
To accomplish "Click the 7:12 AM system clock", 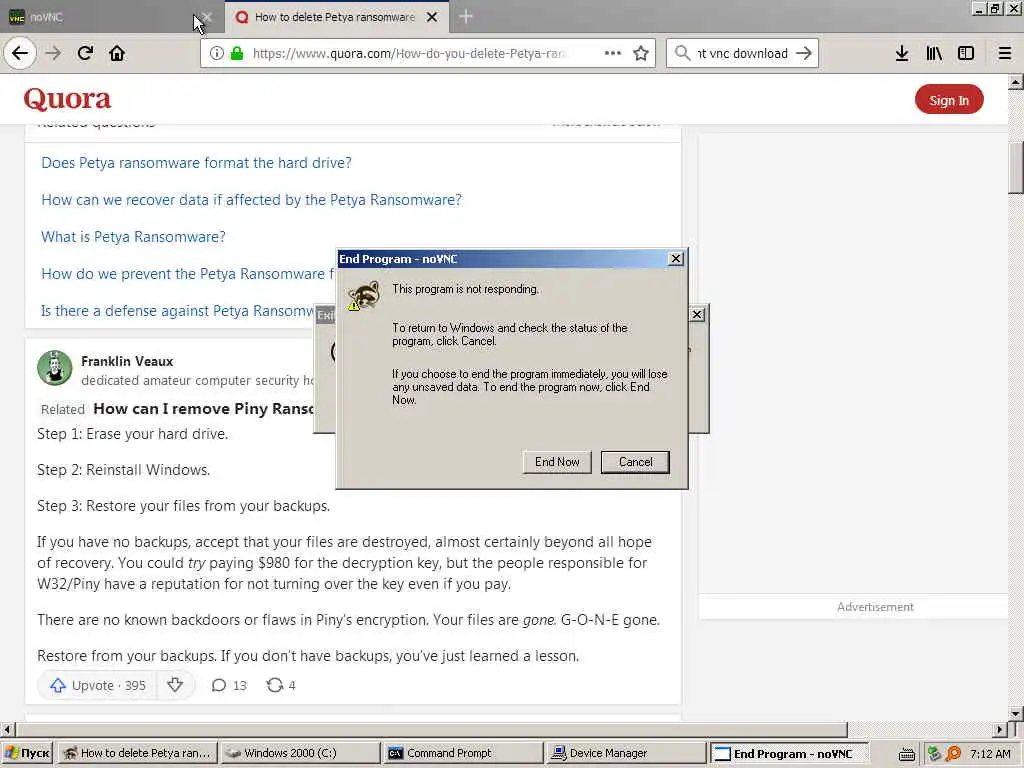I will (x=990, y=754).
